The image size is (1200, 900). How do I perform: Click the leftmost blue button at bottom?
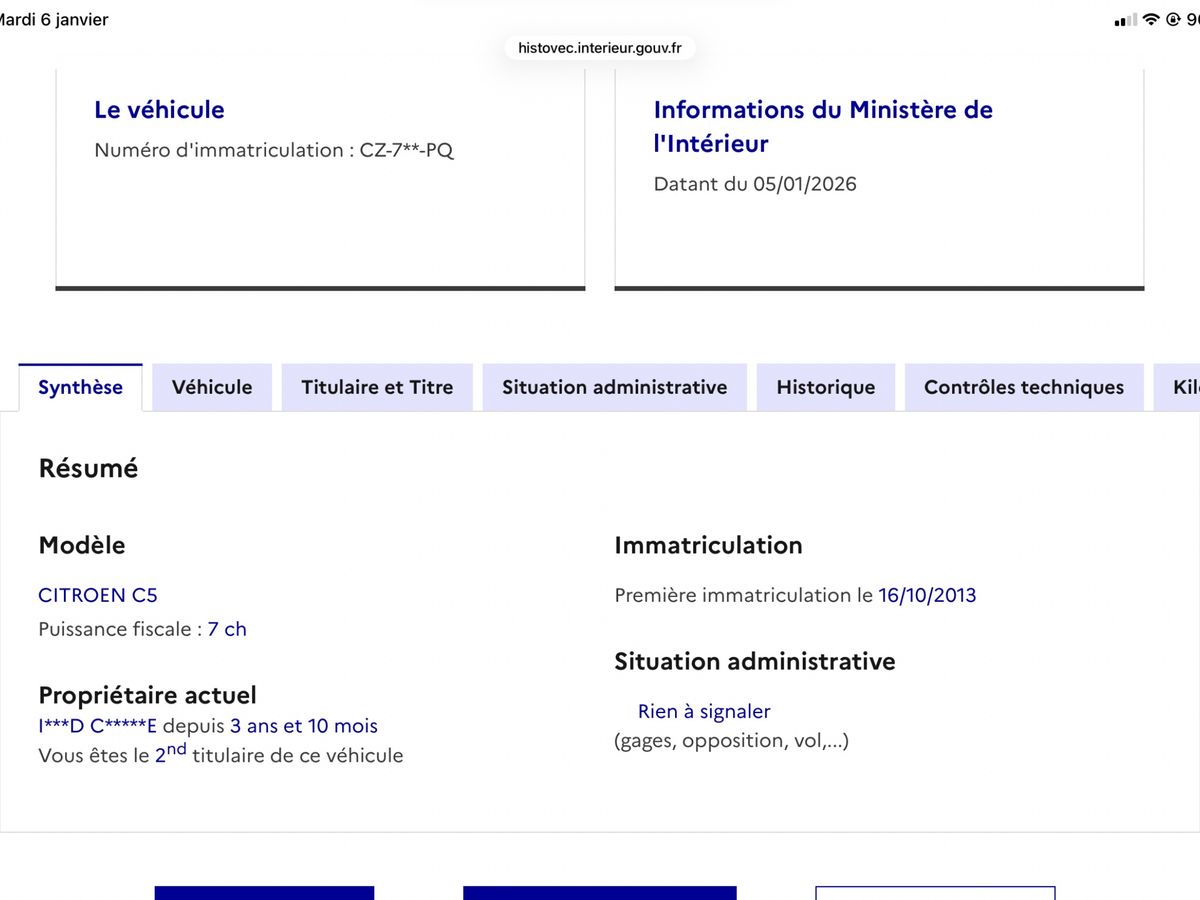(x=263, y=893)
